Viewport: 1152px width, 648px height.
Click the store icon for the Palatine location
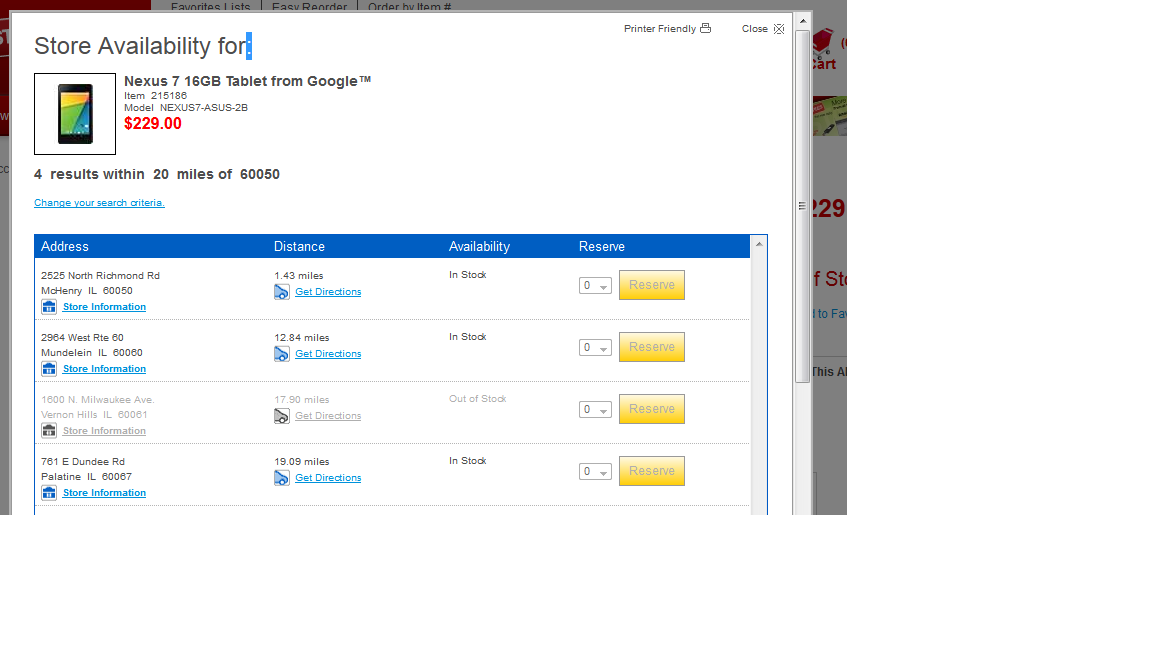click(48, 492)
